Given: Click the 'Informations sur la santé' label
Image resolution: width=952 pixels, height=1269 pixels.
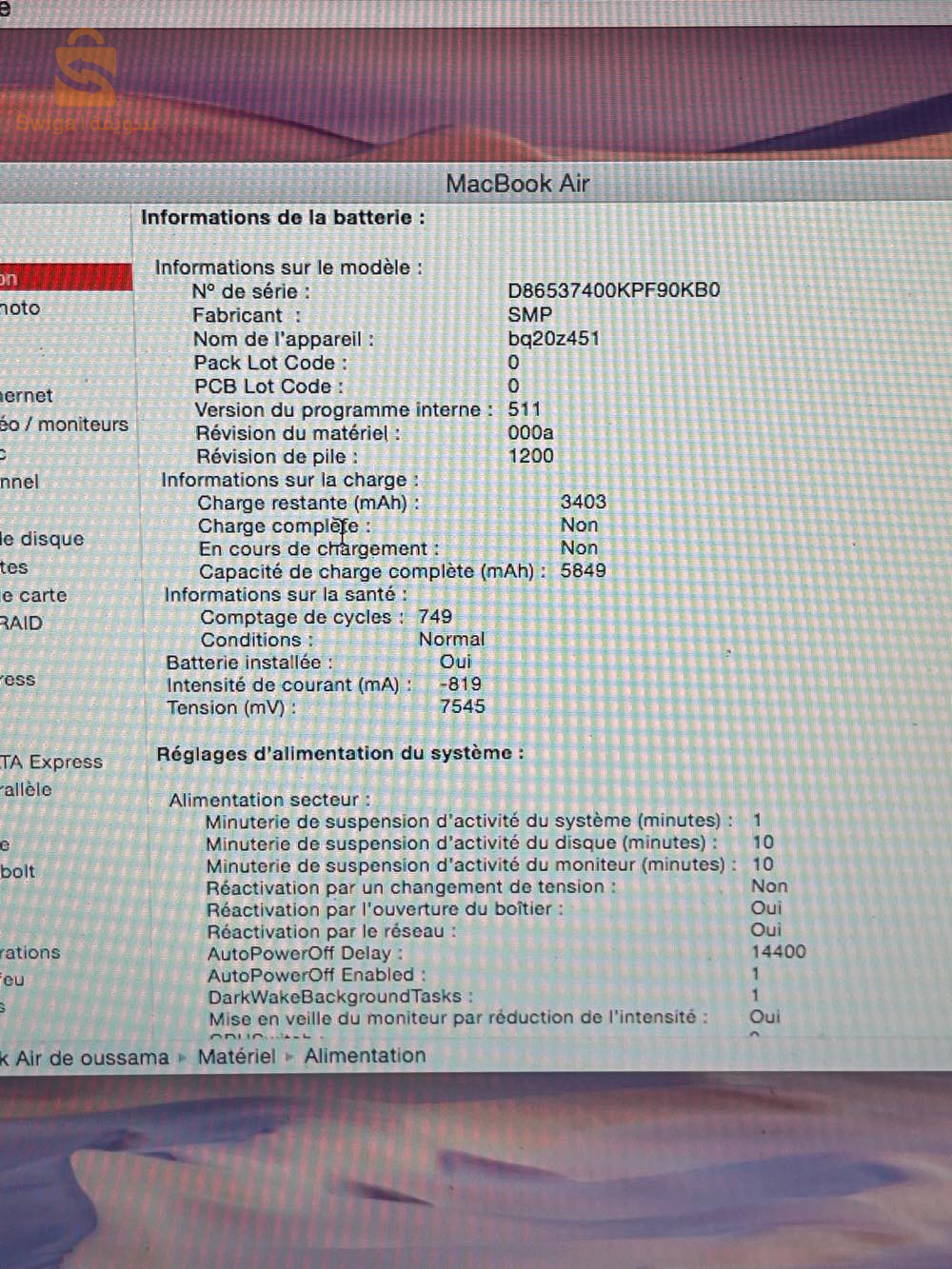Looking at the screenshot, I should tap(286, 594).
